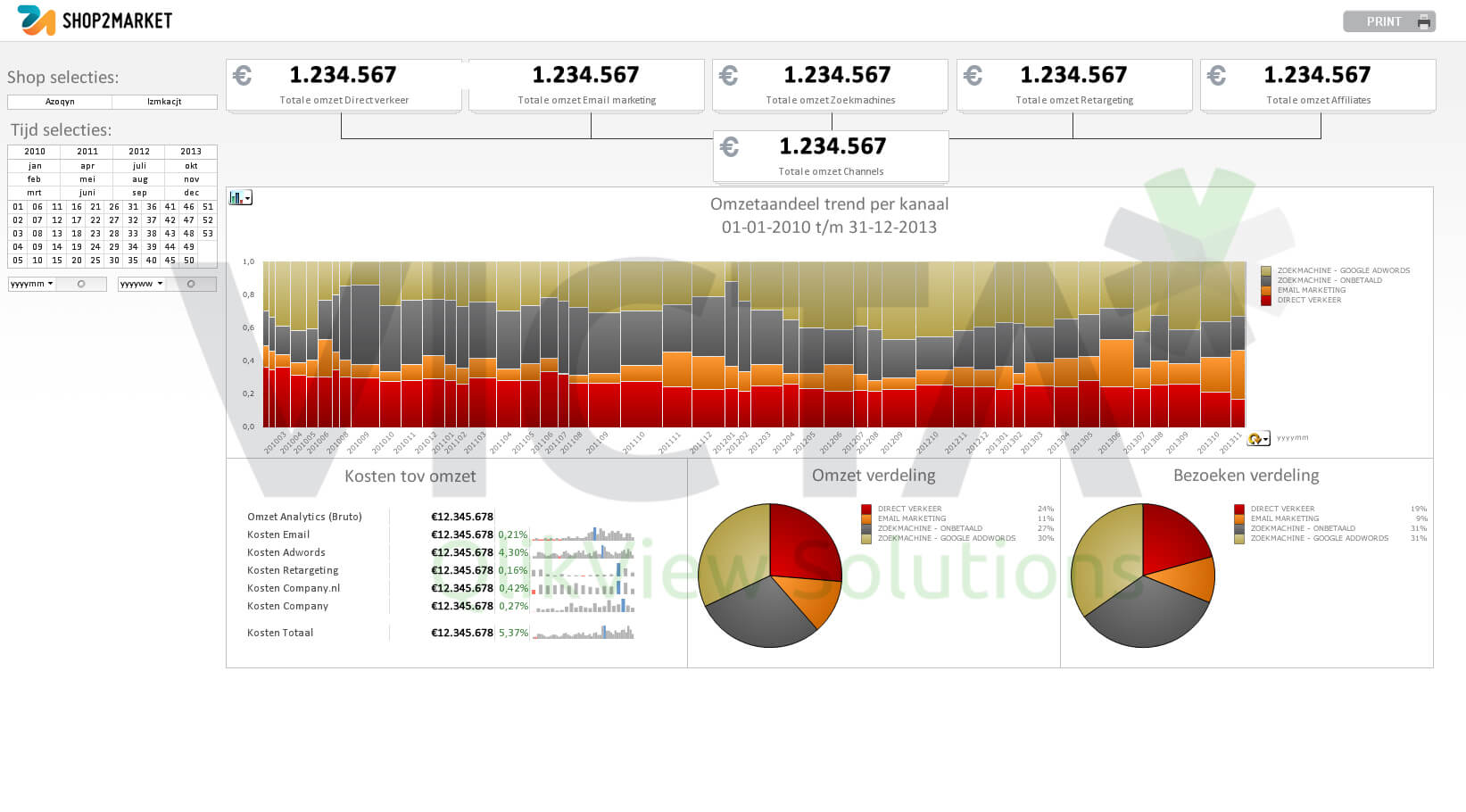Select week 26 in the week grid
Image resolution: width=1466 pixels, height=812 pixels.
[114, 207]
